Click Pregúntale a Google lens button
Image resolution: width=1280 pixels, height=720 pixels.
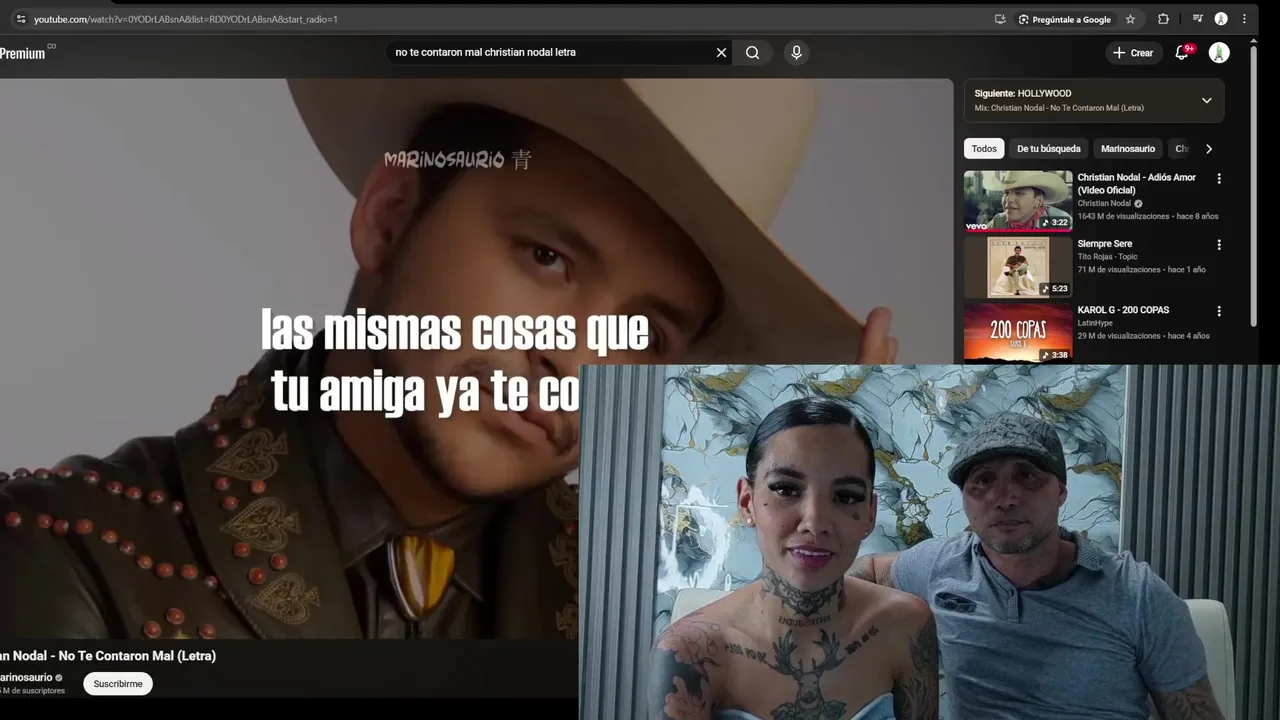tap(1065, 19)
